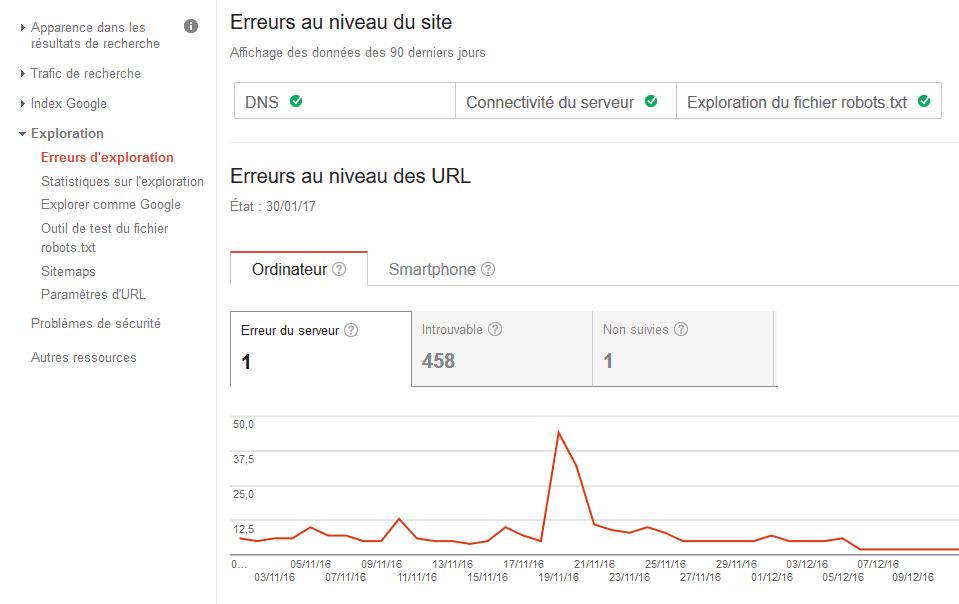Open Statistiques sur l'exploration
Screen dimensions: 959x604
point(122,181)
